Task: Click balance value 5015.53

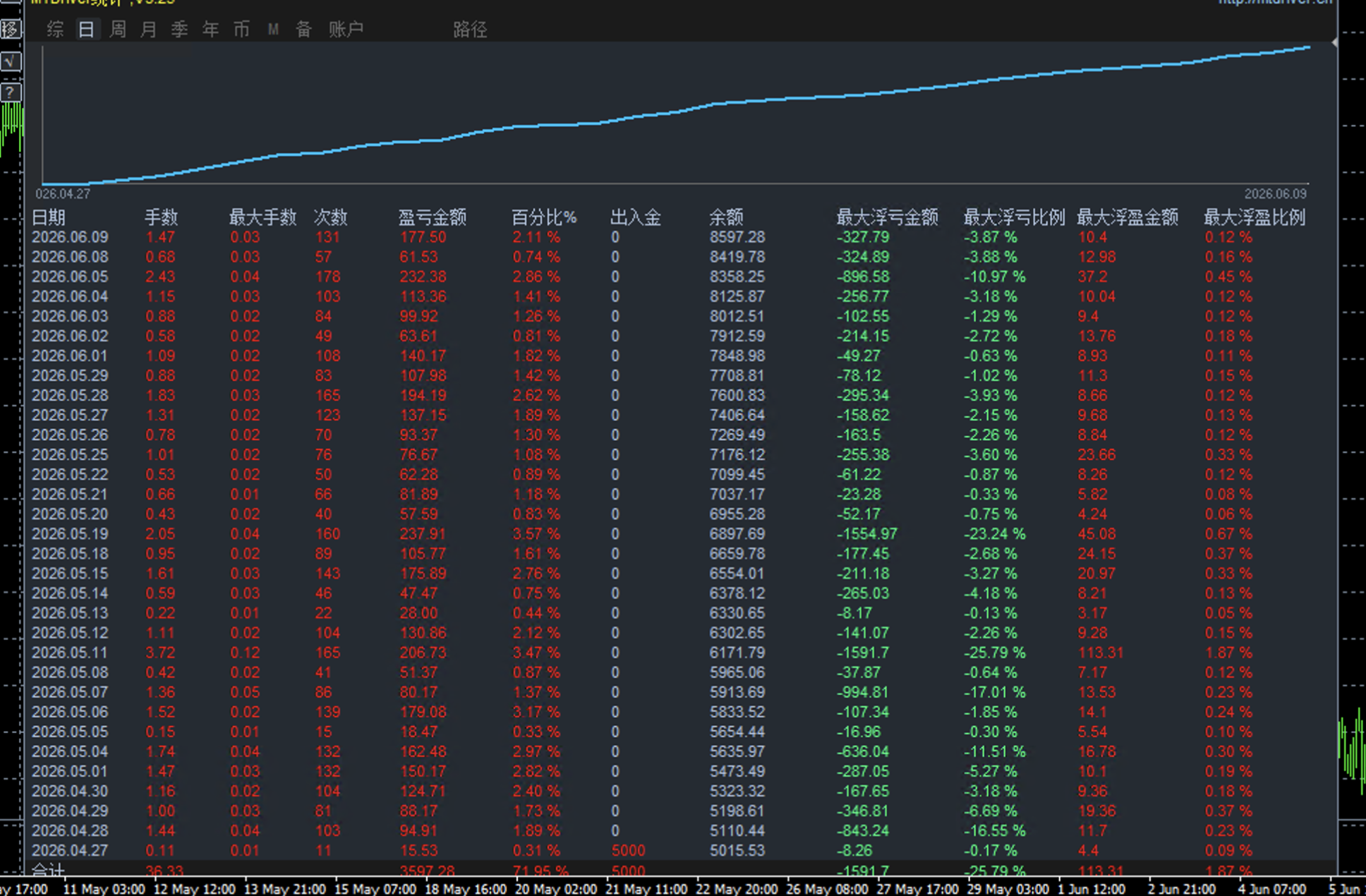Action: click(737, 851)
